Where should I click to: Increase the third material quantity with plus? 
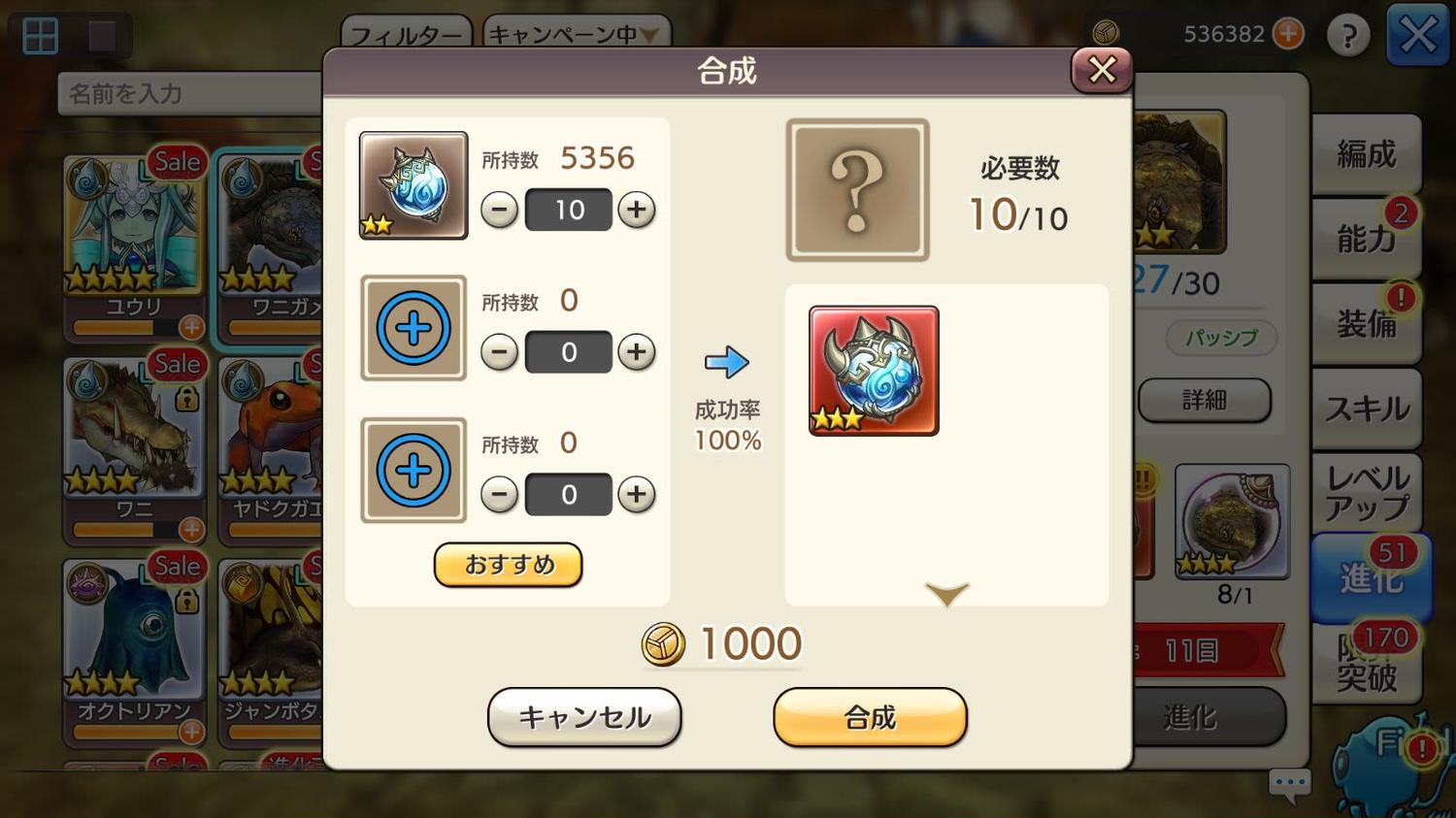tap(637, 495)
